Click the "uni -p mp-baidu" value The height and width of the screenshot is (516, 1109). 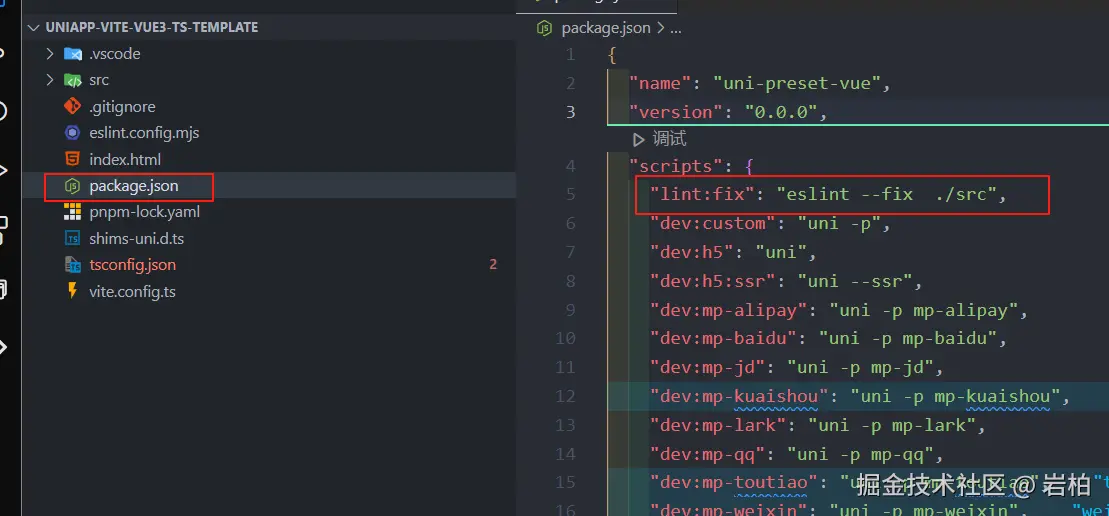pos(908,339)
